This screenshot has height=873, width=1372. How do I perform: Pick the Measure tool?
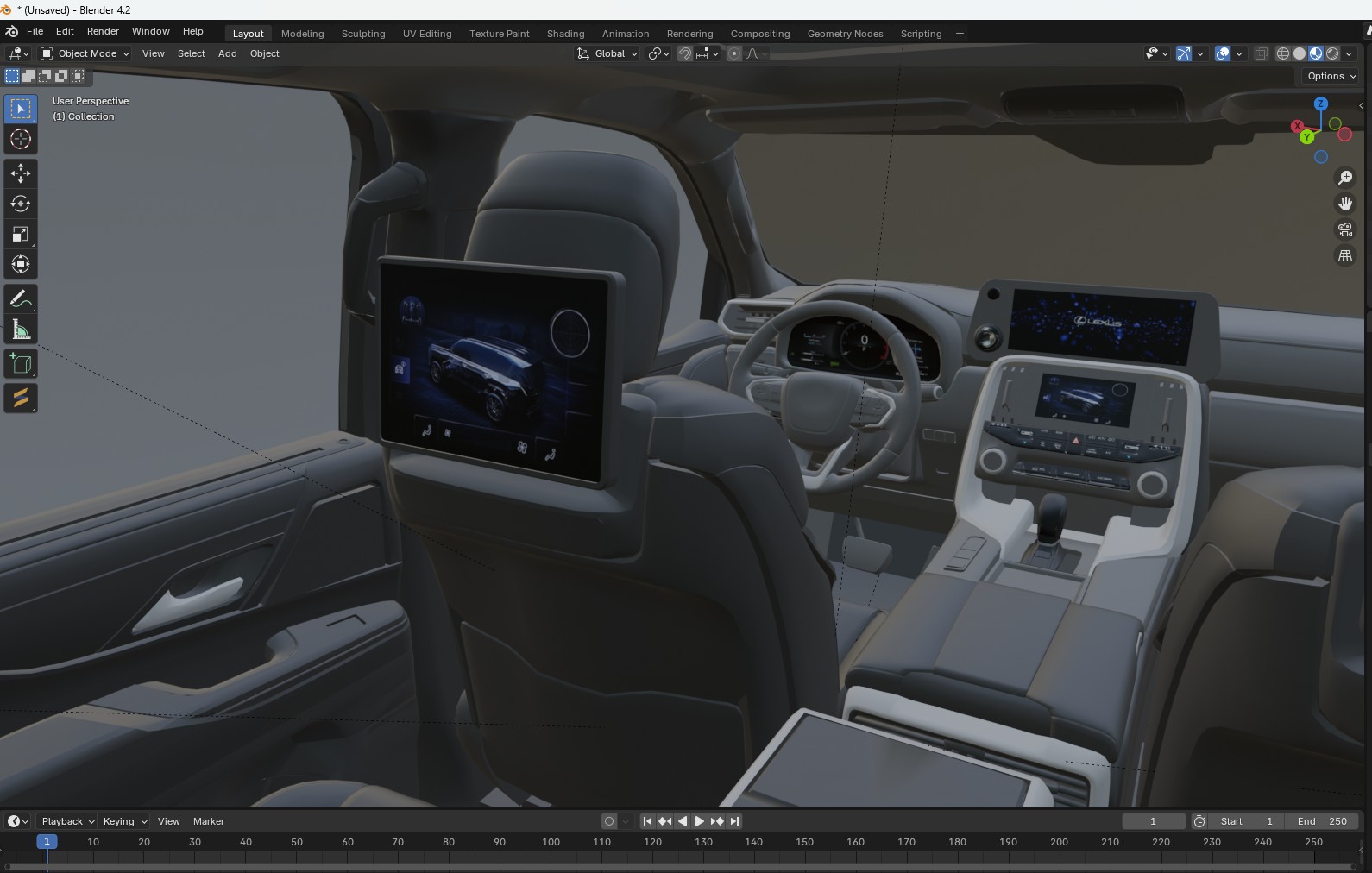(21, 330)
